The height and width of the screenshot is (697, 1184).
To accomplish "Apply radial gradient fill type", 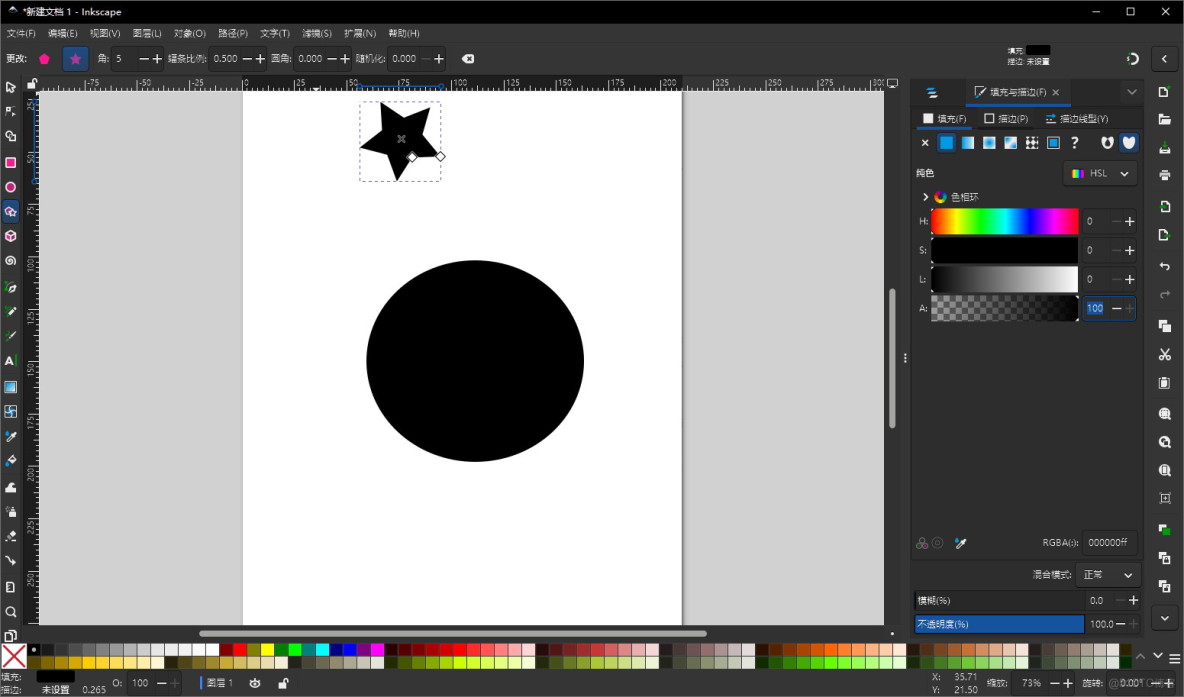I will pos(990,142).
